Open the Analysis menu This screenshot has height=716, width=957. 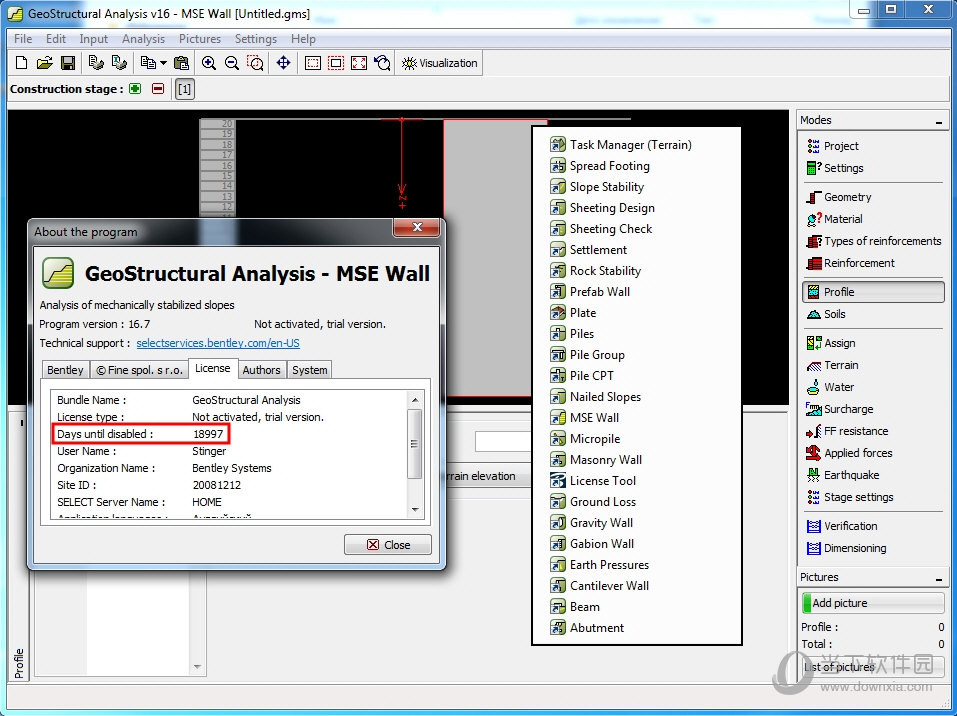143,38
